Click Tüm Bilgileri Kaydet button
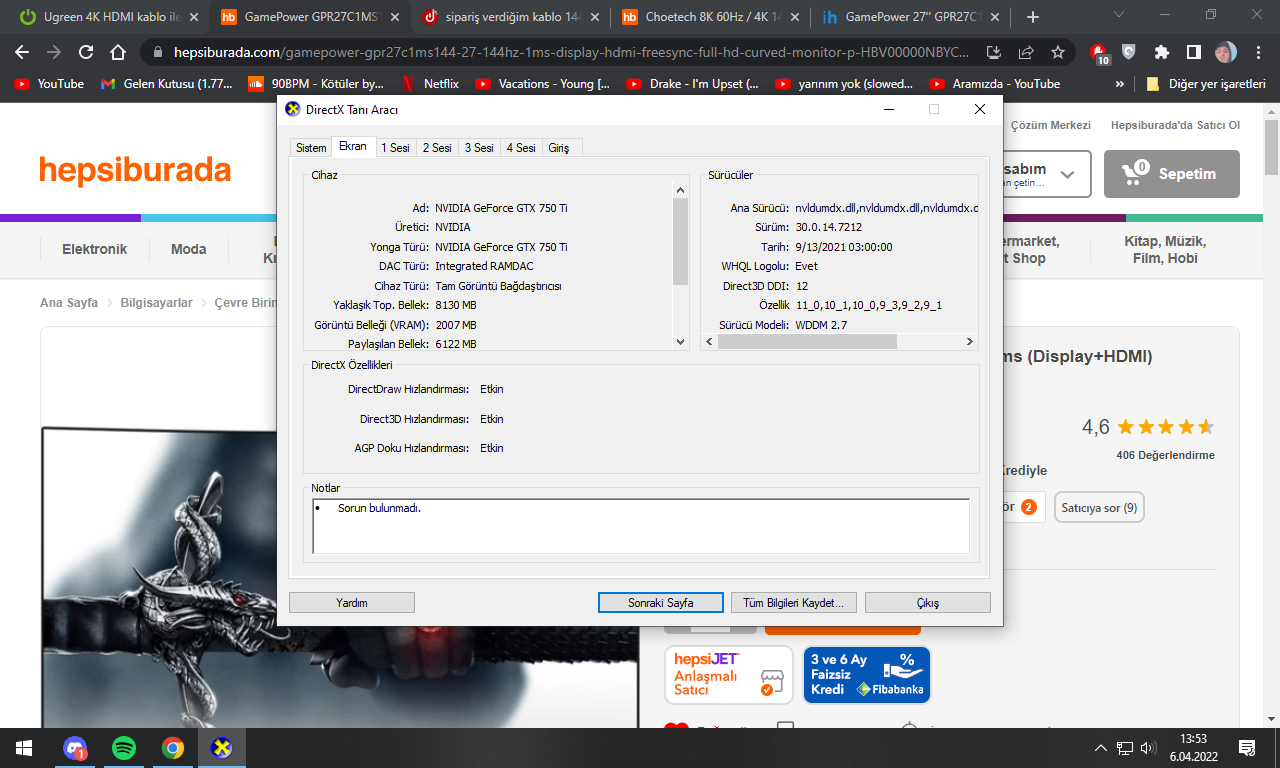 click(794, 603)
